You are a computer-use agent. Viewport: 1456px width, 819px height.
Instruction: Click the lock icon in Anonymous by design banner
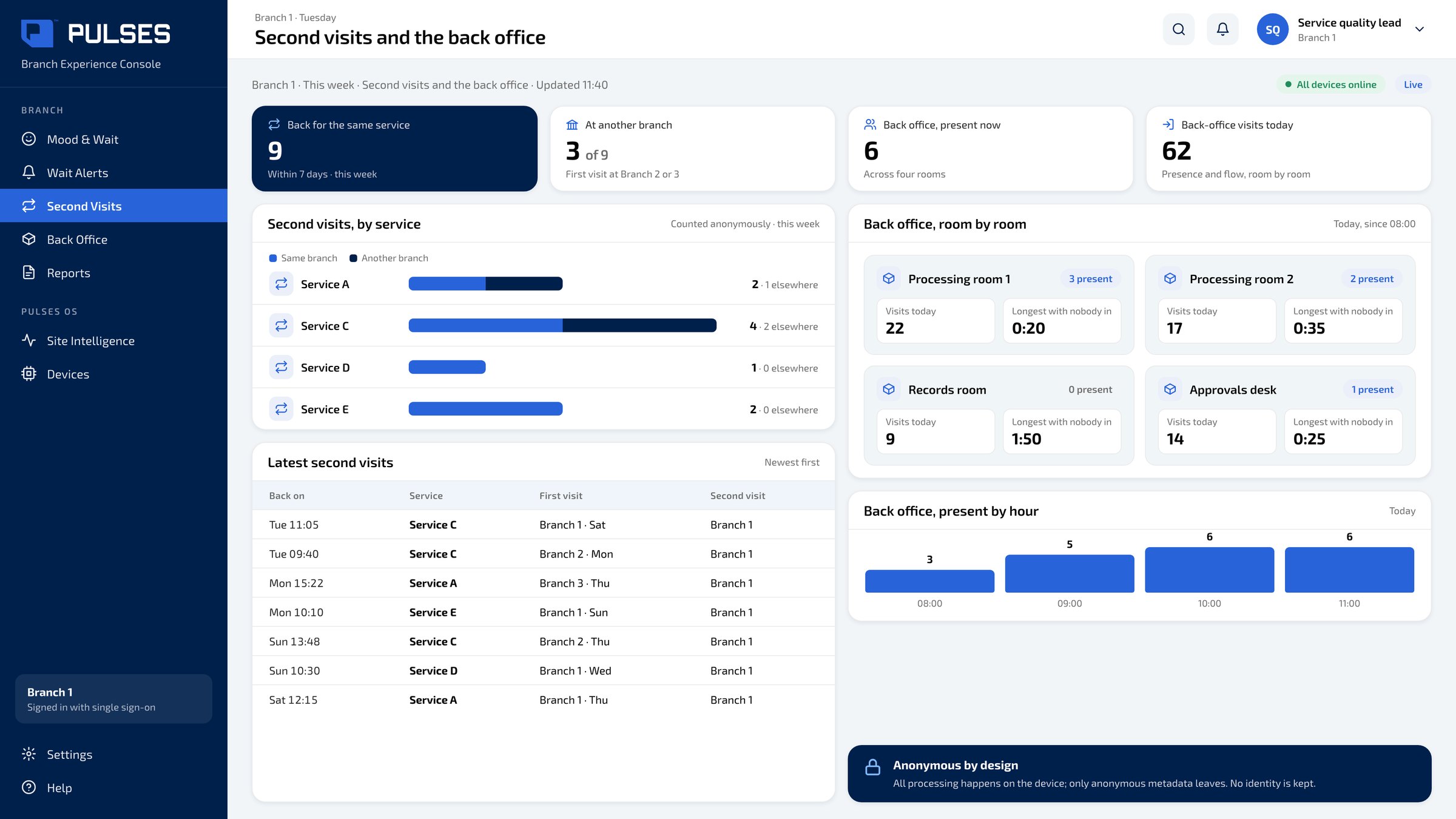click(x=873, y=767)
